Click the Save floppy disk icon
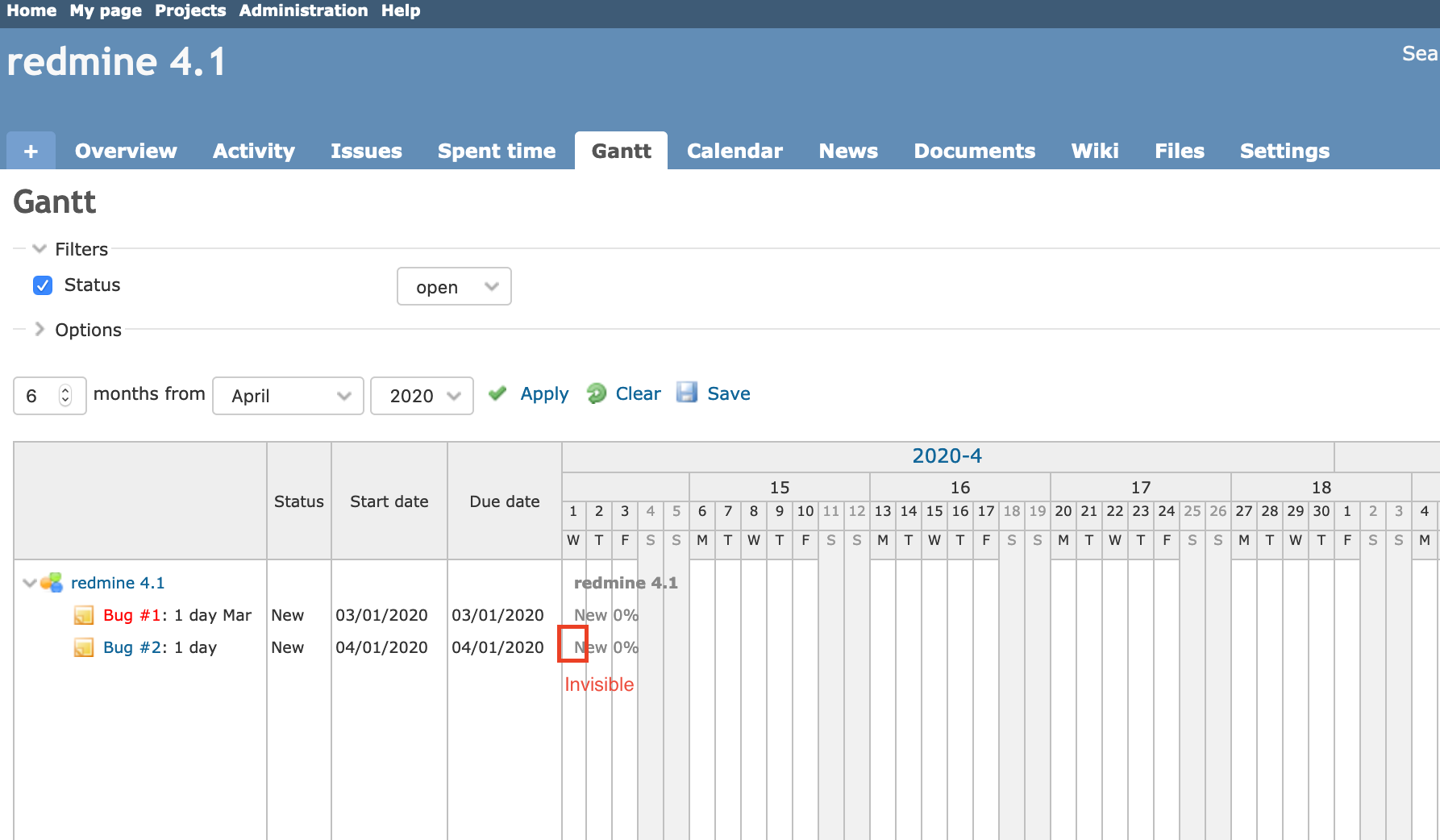 (687, 393)
